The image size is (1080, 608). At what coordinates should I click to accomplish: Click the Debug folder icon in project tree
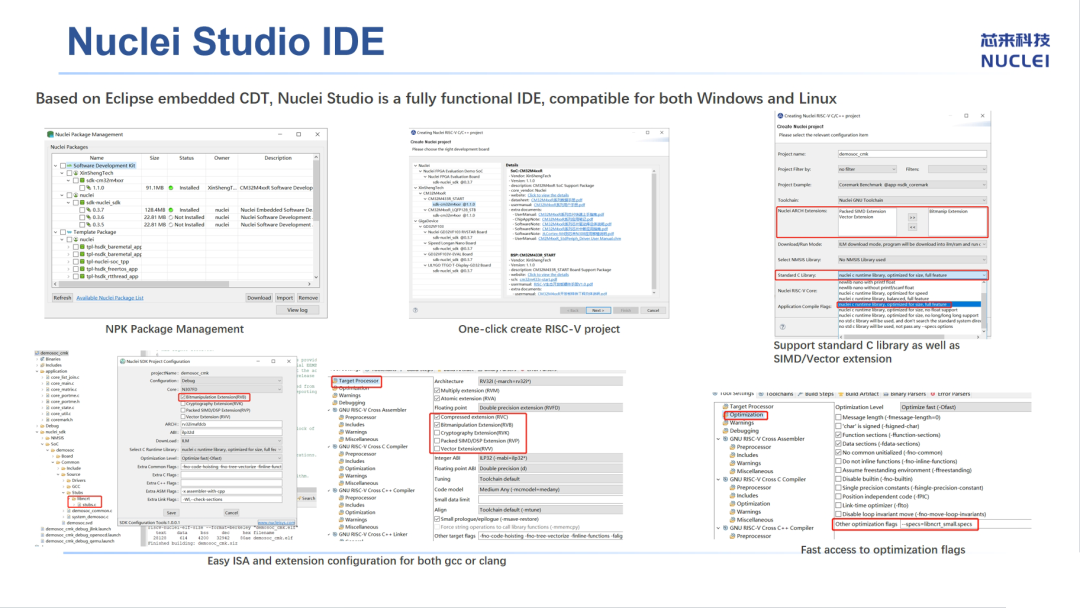43,426
